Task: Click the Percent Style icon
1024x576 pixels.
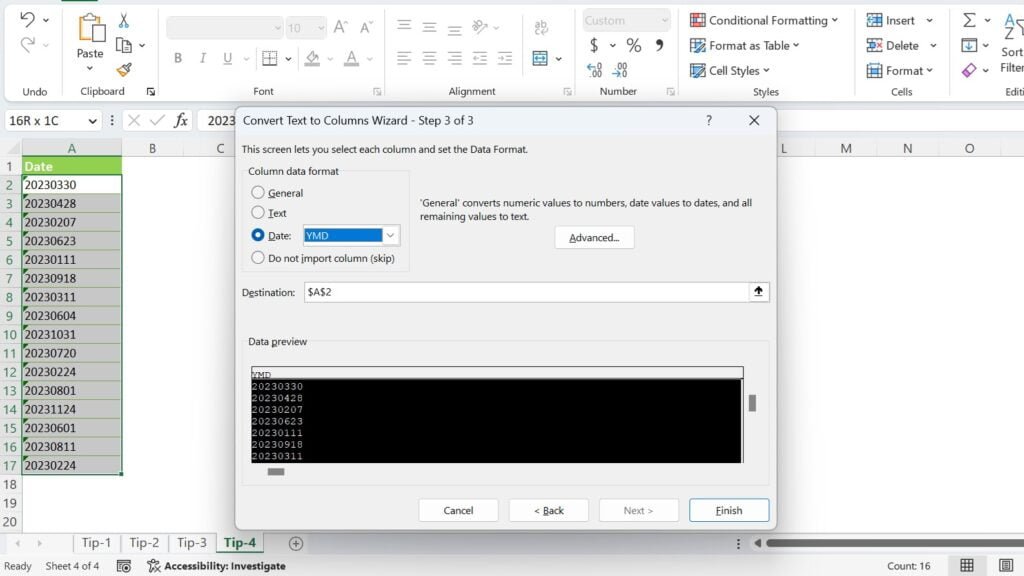Action: (633, 45)
